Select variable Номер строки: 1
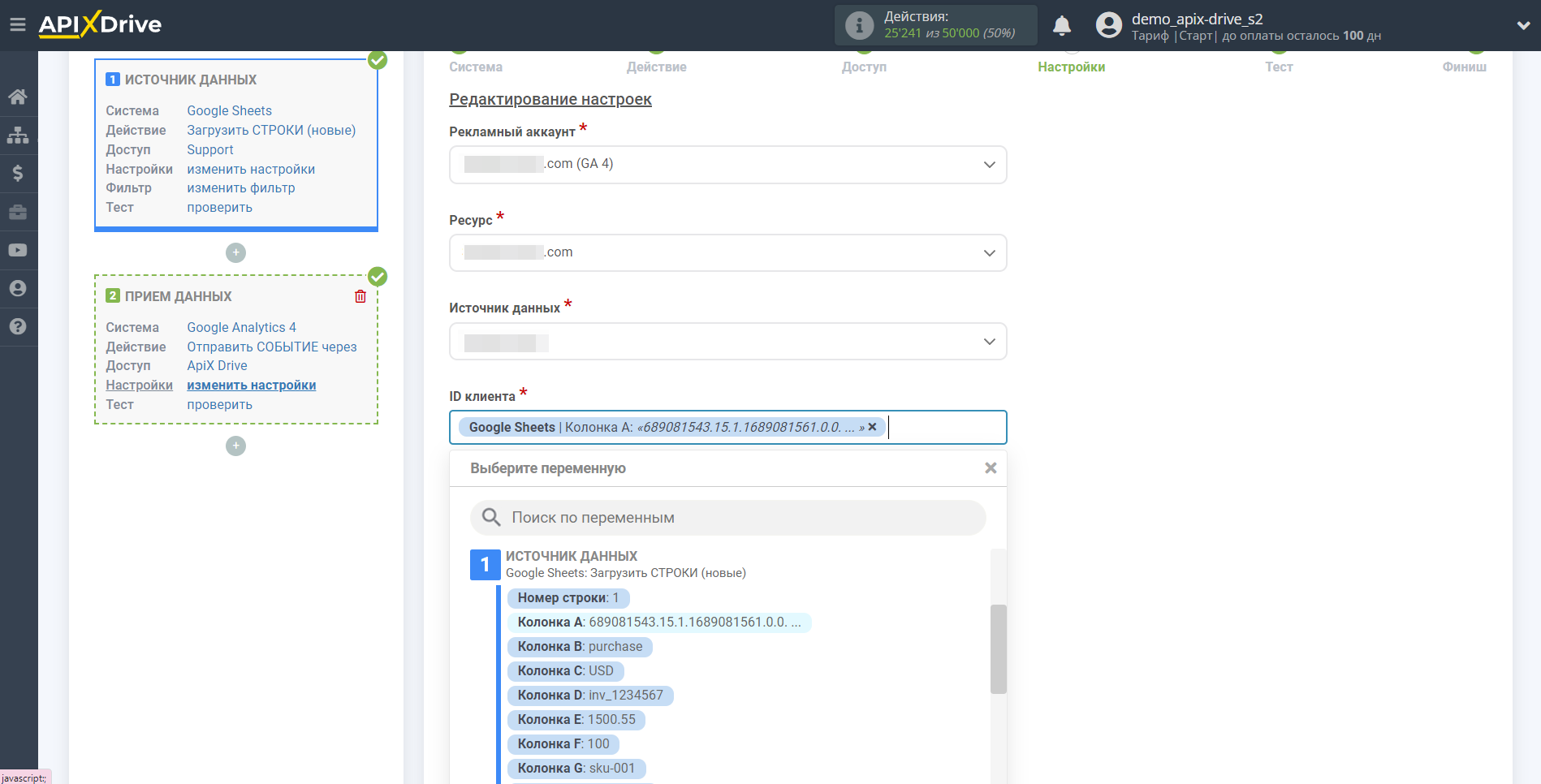This screenshot has width=1541, height=784. pyautogui.click(x=568, y=598)
